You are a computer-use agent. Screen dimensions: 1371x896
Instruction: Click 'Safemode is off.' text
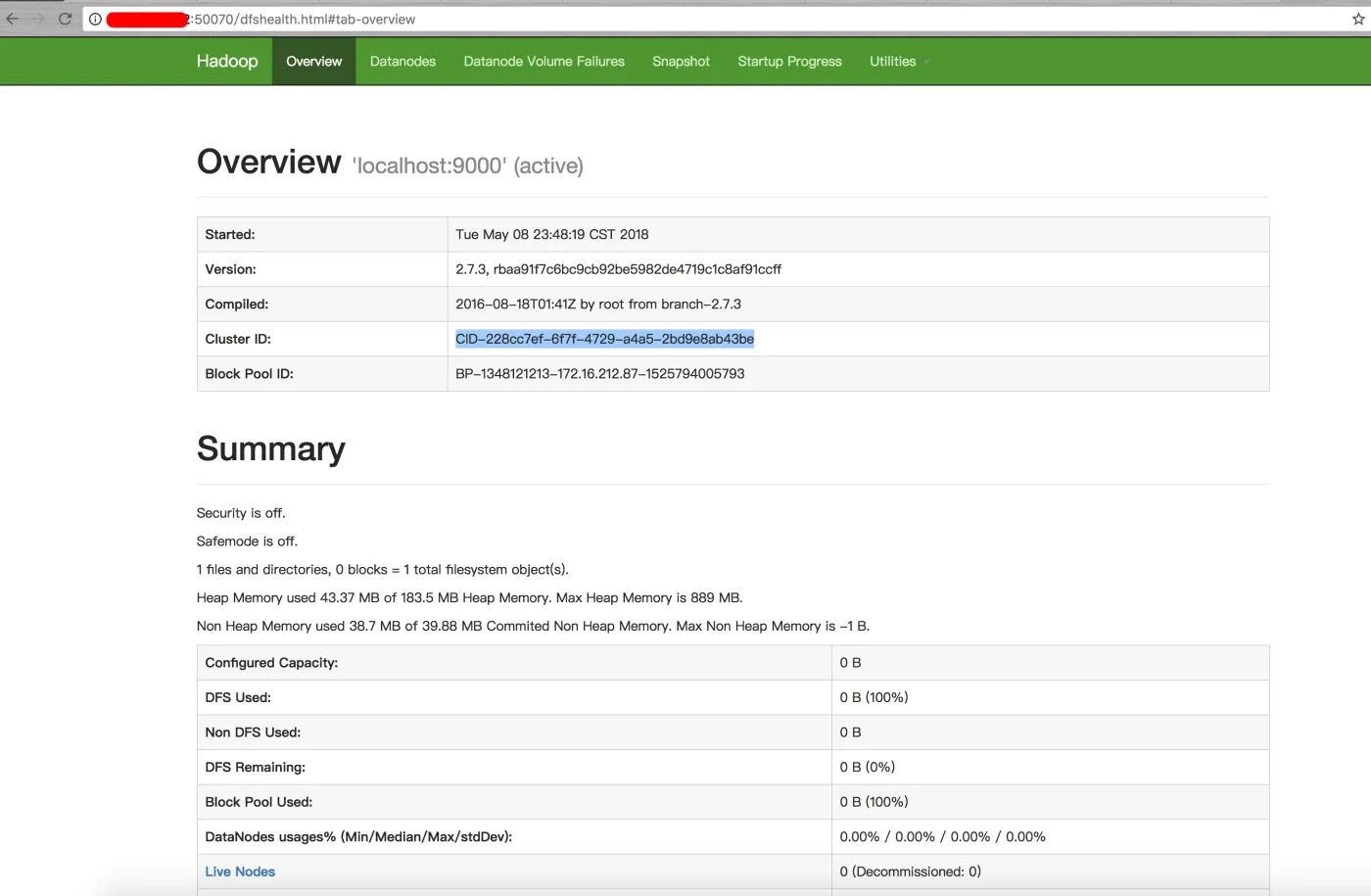point(247,542)
